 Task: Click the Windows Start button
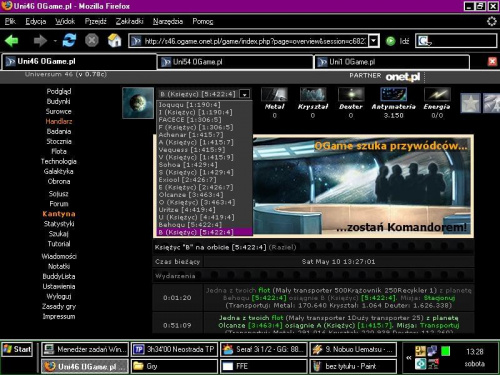(x=17, y=349)
